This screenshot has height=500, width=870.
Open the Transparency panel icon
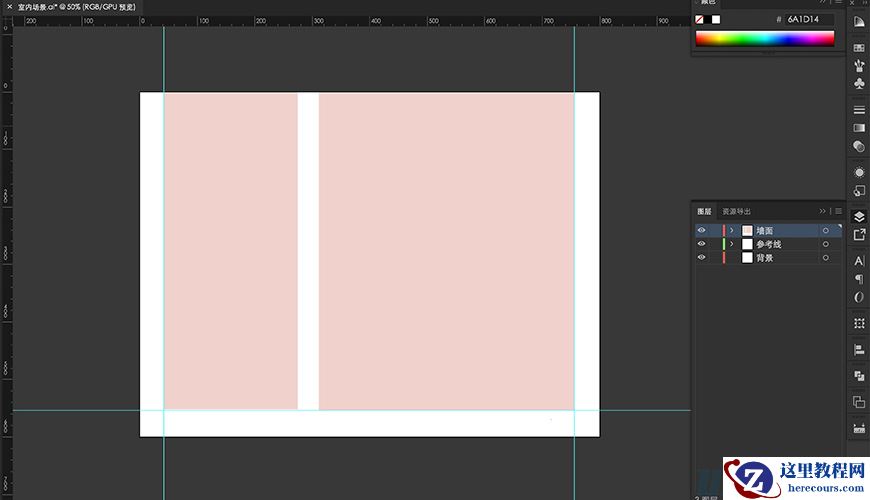coord(859,146)
